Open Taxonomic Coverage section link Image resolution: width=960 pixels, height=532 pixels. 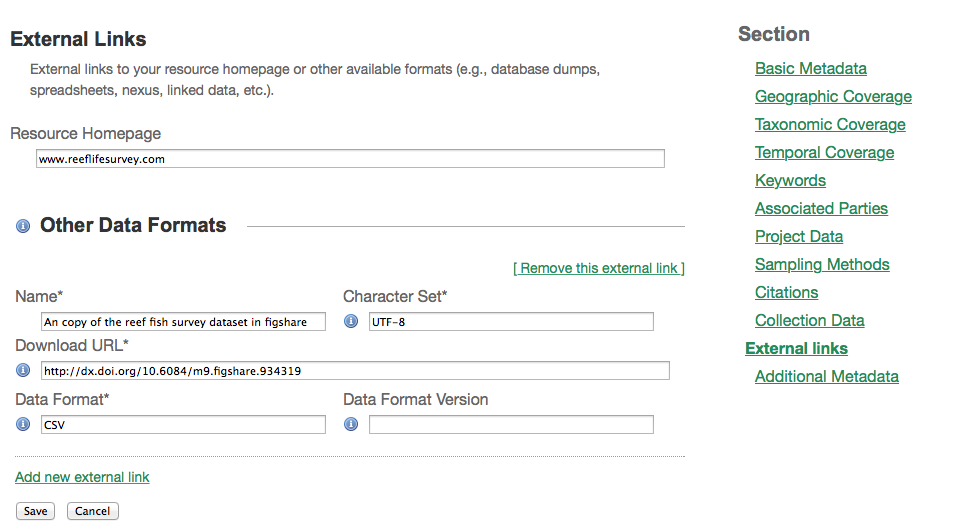pos(830,125)
